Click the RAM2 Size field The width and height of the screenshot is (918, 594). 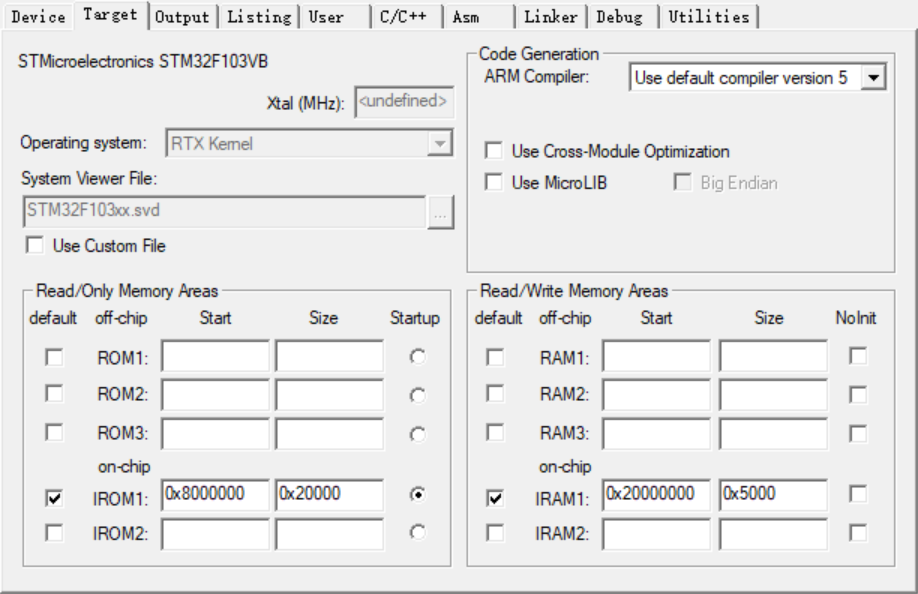tap(773, 394)
